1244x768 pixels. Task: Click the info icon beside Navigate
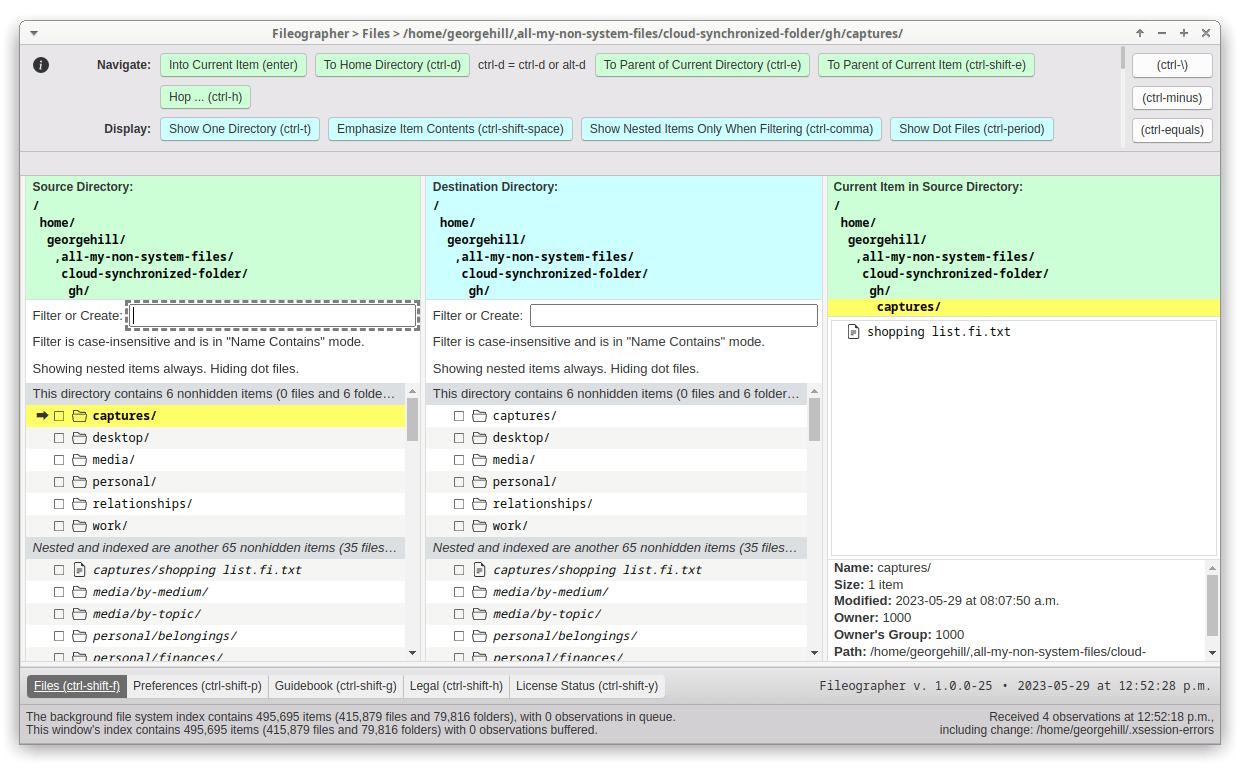tap(41, 65)
